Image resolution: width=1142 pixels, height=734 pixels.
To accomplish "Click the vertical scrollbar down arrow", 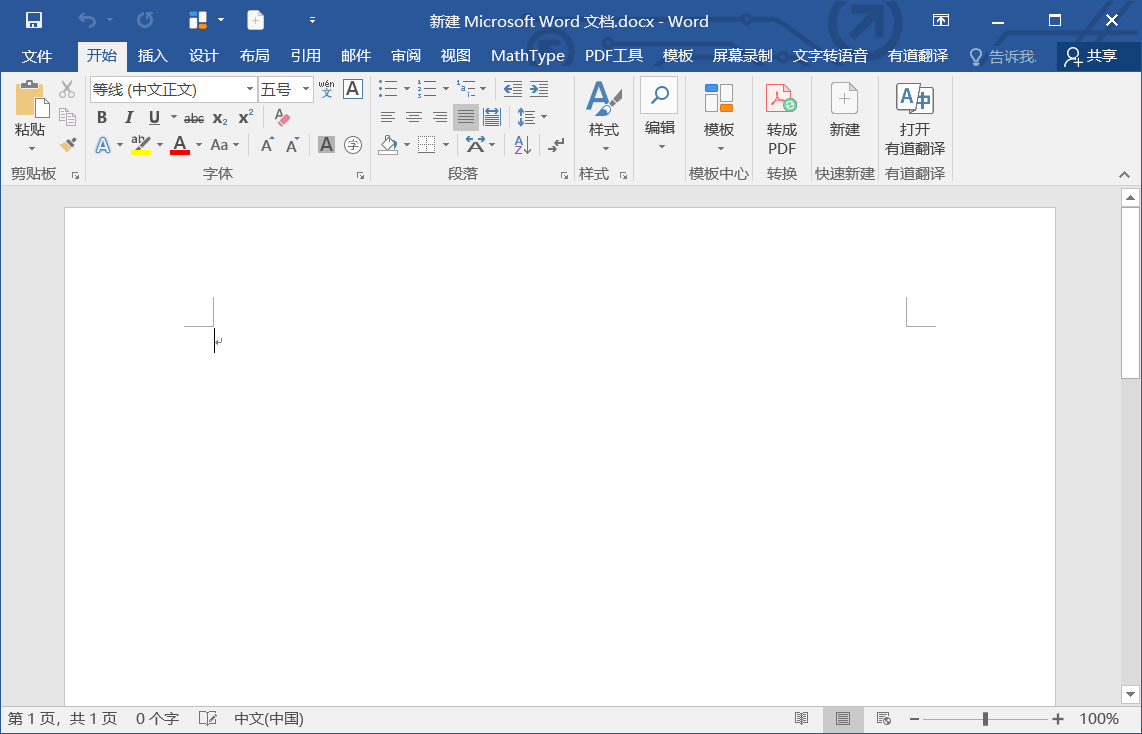I will pos(1130,695).
